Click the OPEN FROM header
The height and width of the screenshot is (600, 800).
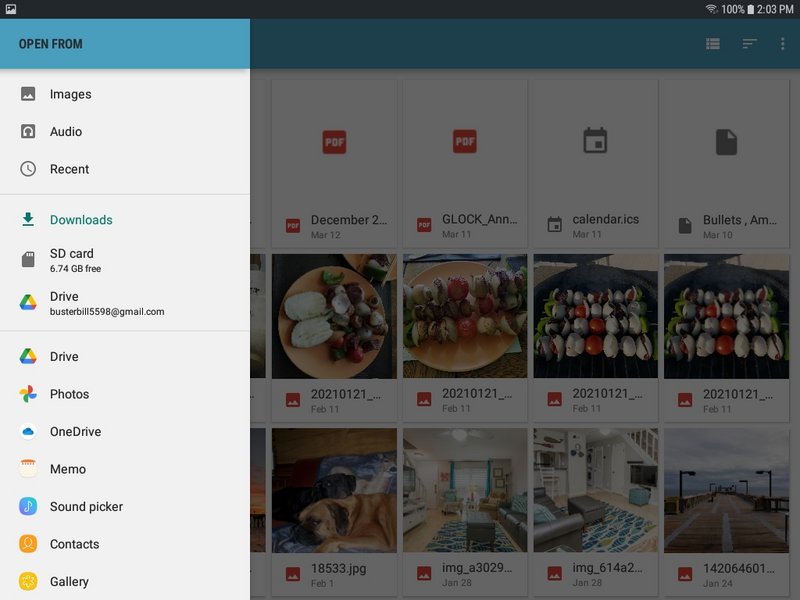(51, 44)
